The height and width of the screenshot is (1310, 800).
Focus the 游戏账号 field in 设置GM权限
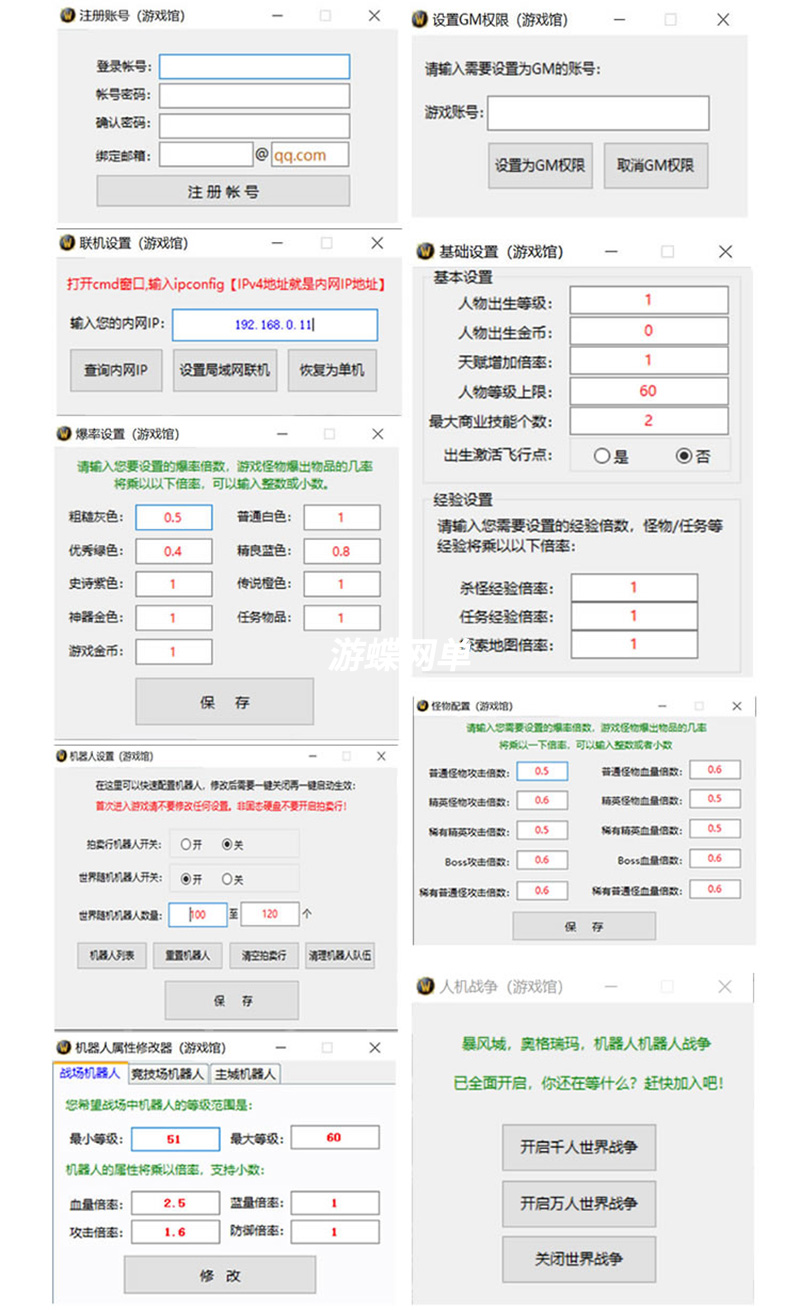598,113
